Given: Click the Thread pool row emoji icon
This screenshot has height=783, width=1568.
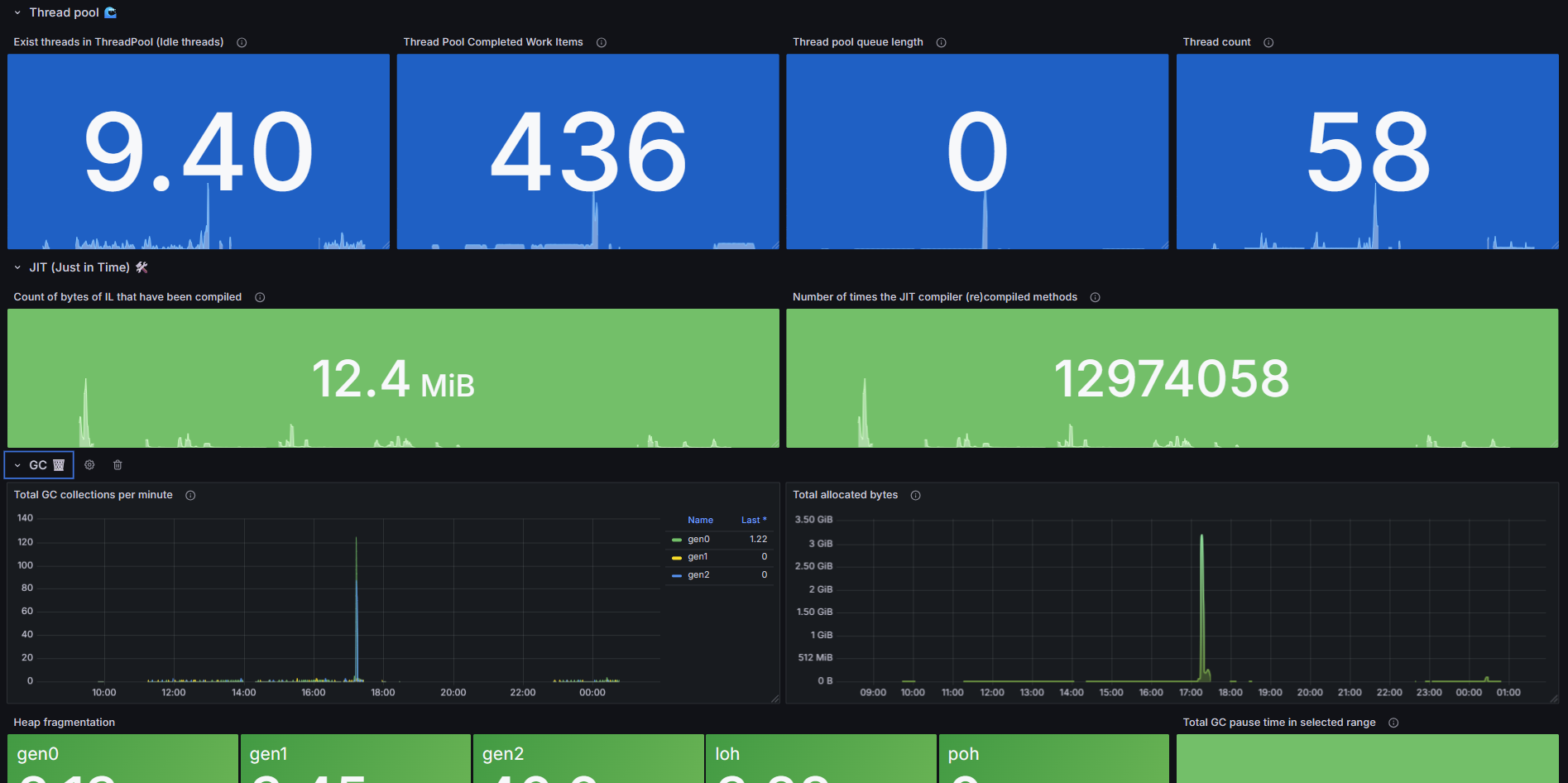Looking at the screenshot, I should click(x=111, y=12).
